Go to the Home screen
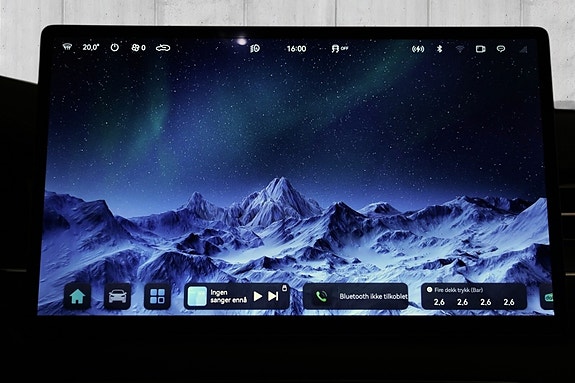The height and width of the screenshot is (383, 575). click(x=77, y=296)
